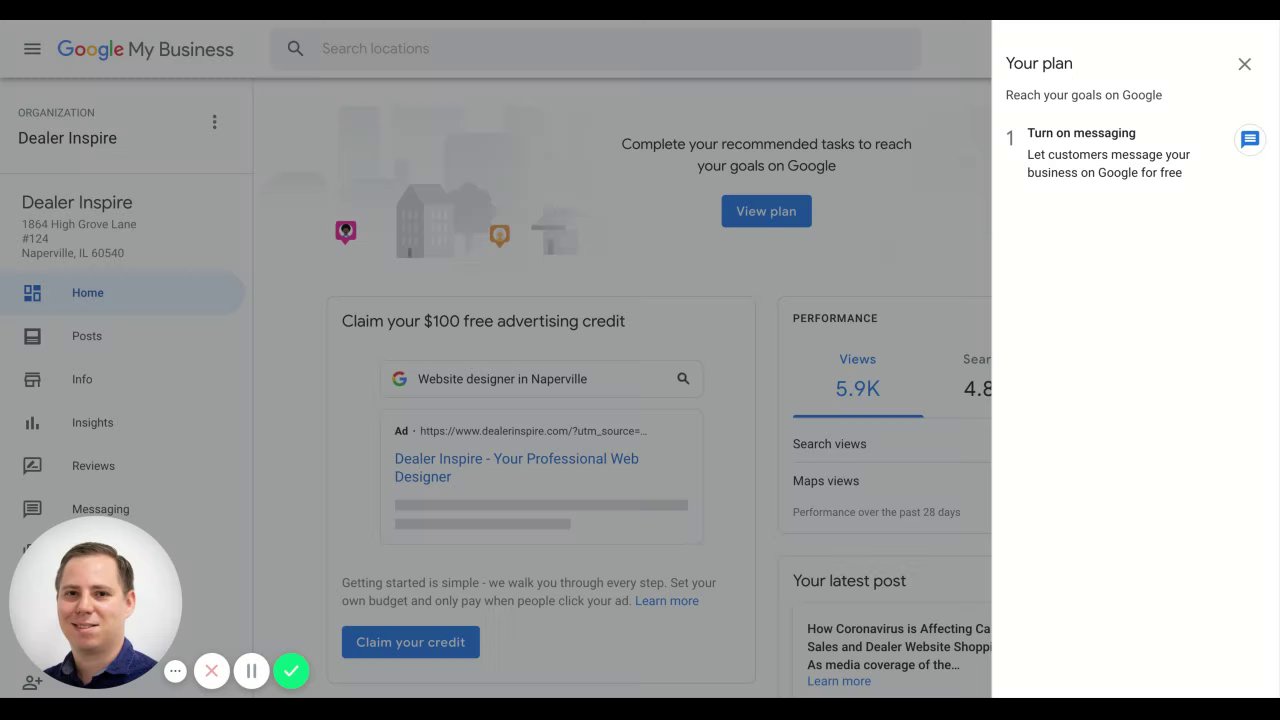The width and height of the screenshot is (1280, 720).
Task: Click the Claim your credit button
Action: tap(410, 642)
